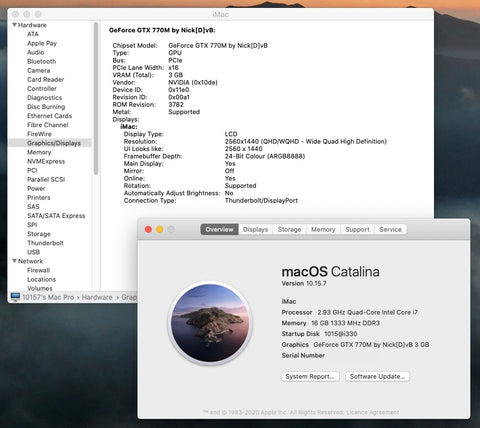Image resolution: width=480 pixels, height=428 pixels.
Task: Click the Software Update button
Action: click(x=377, y=376)
